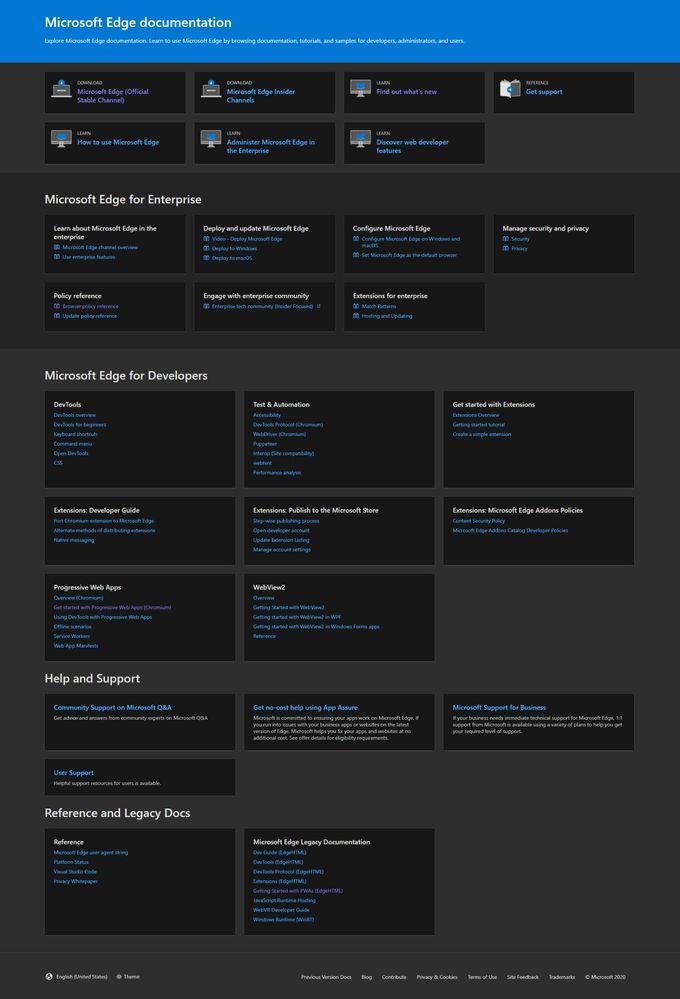The height and width of the screenshot is (999, 680).
Task: Click the book icon next to Video - Deploy Microsoft Edge
Action: [x=206, y=239]
